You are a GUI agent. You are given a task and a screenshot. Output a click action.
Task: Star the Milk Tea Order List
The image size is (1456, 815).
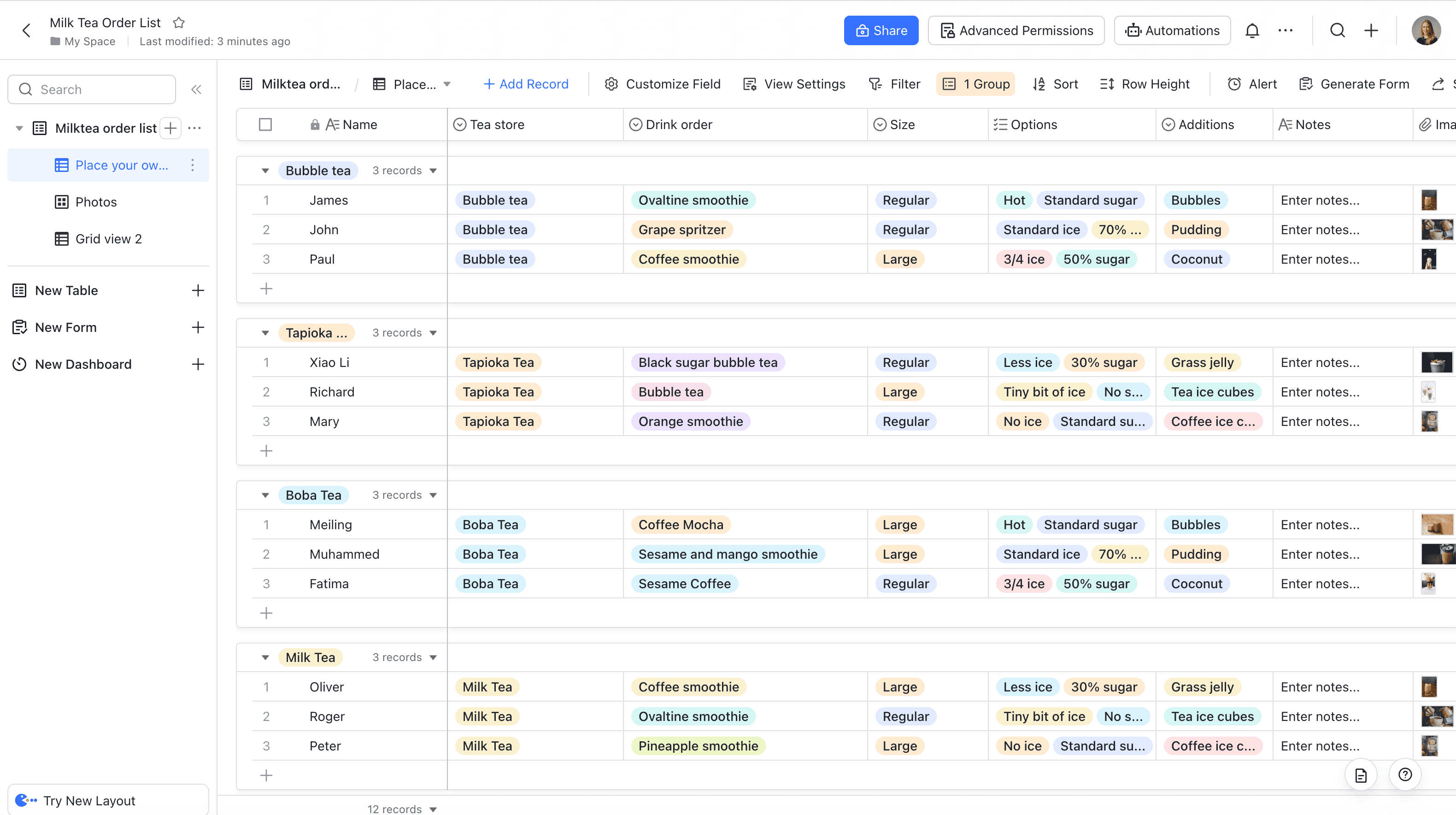(179, 23)
